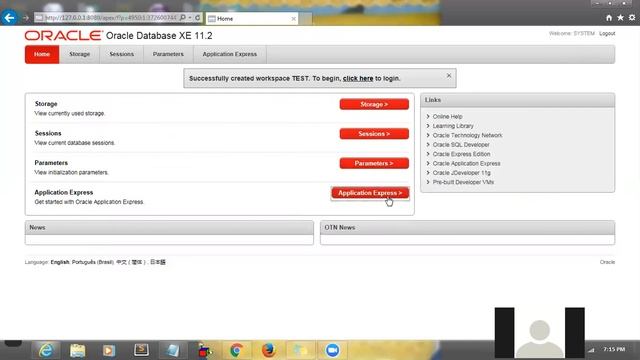The image size is (640, 360).
Task: Switch language to Português (Brasil)
Action: click(x=93, y=262)
